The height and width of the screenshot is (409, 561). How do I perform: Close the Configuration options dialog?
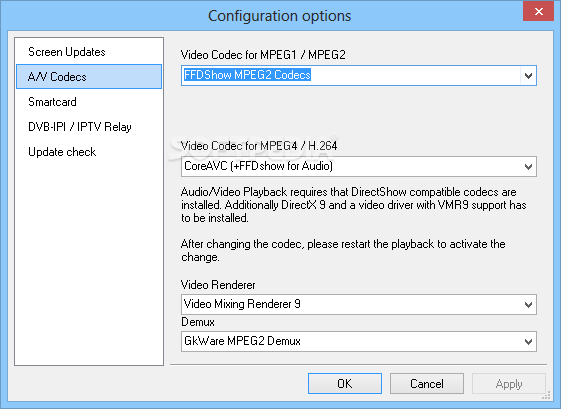(x=538, y=11)
